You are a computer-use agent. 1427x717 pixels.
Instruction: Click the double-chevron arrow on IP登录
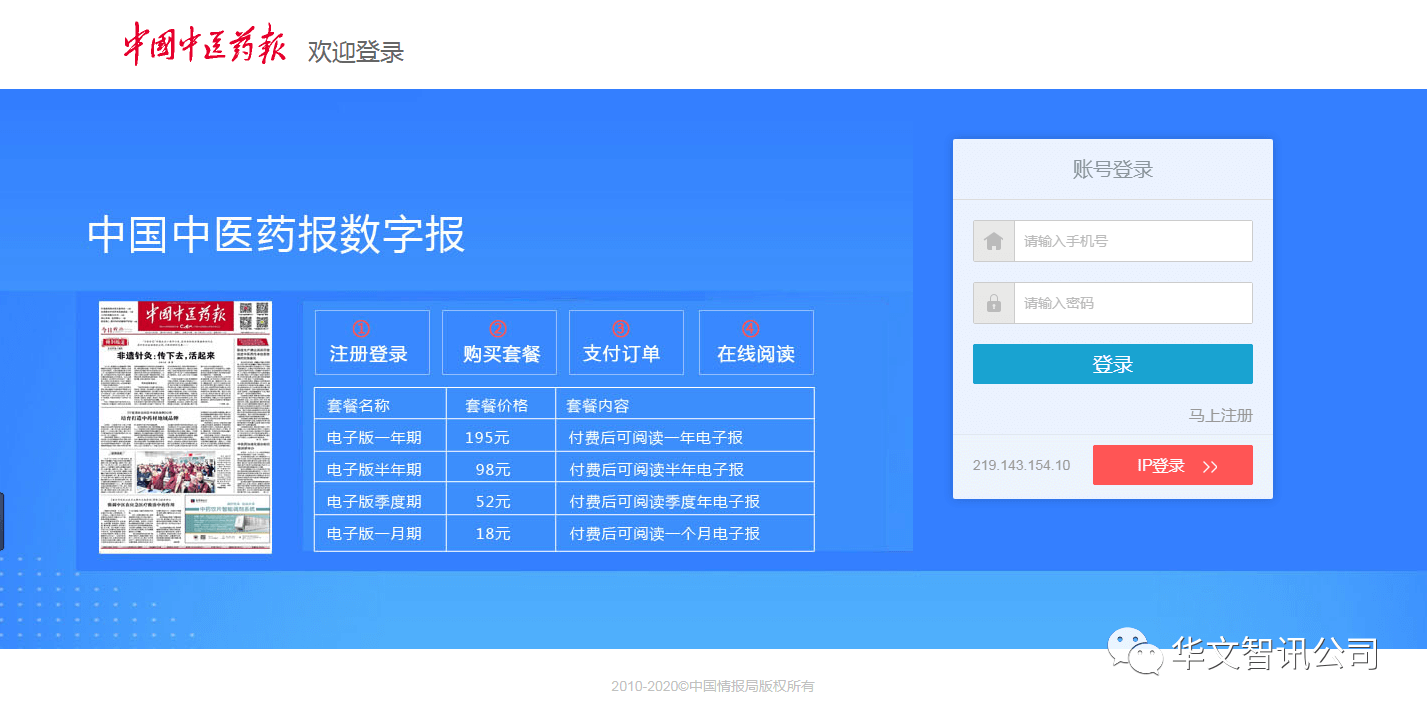coord(1210,466)
